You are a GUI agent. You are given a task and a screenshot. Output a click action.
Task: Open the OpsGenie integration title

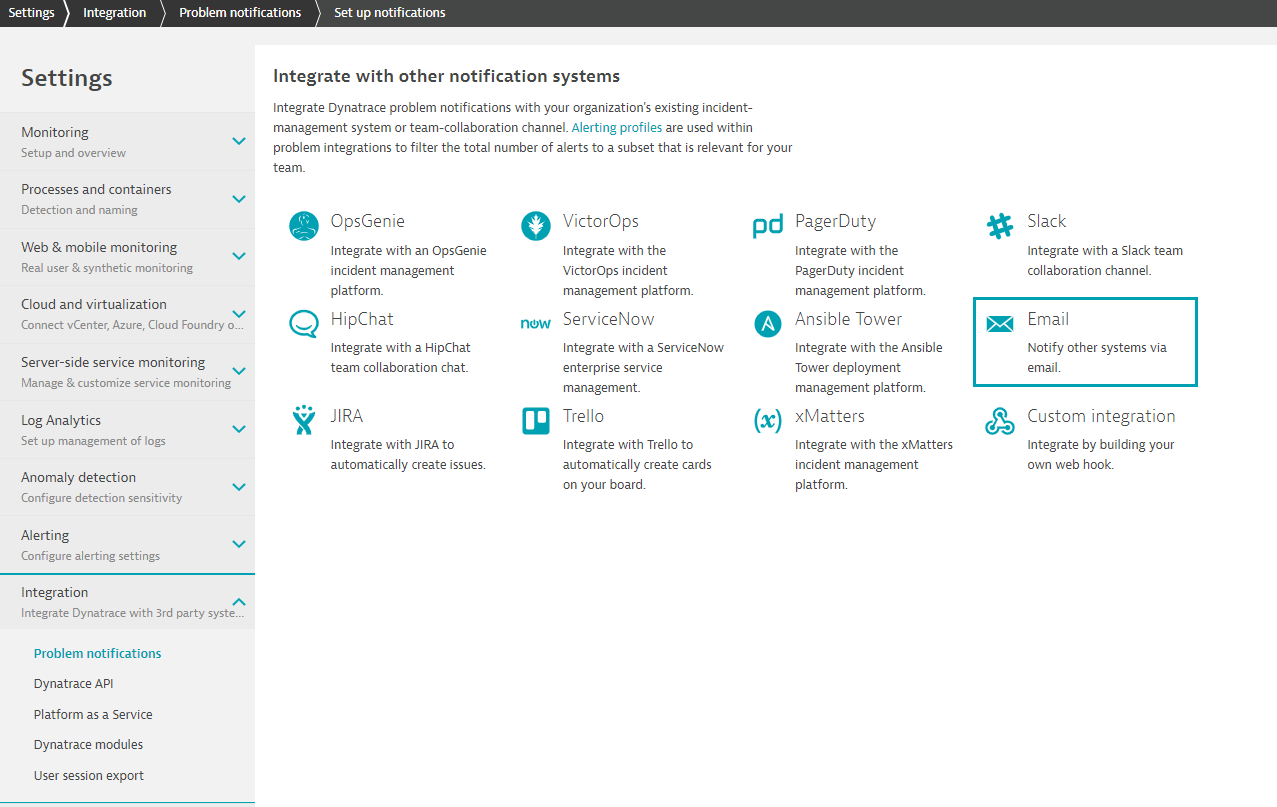click(x=368, y=221)
